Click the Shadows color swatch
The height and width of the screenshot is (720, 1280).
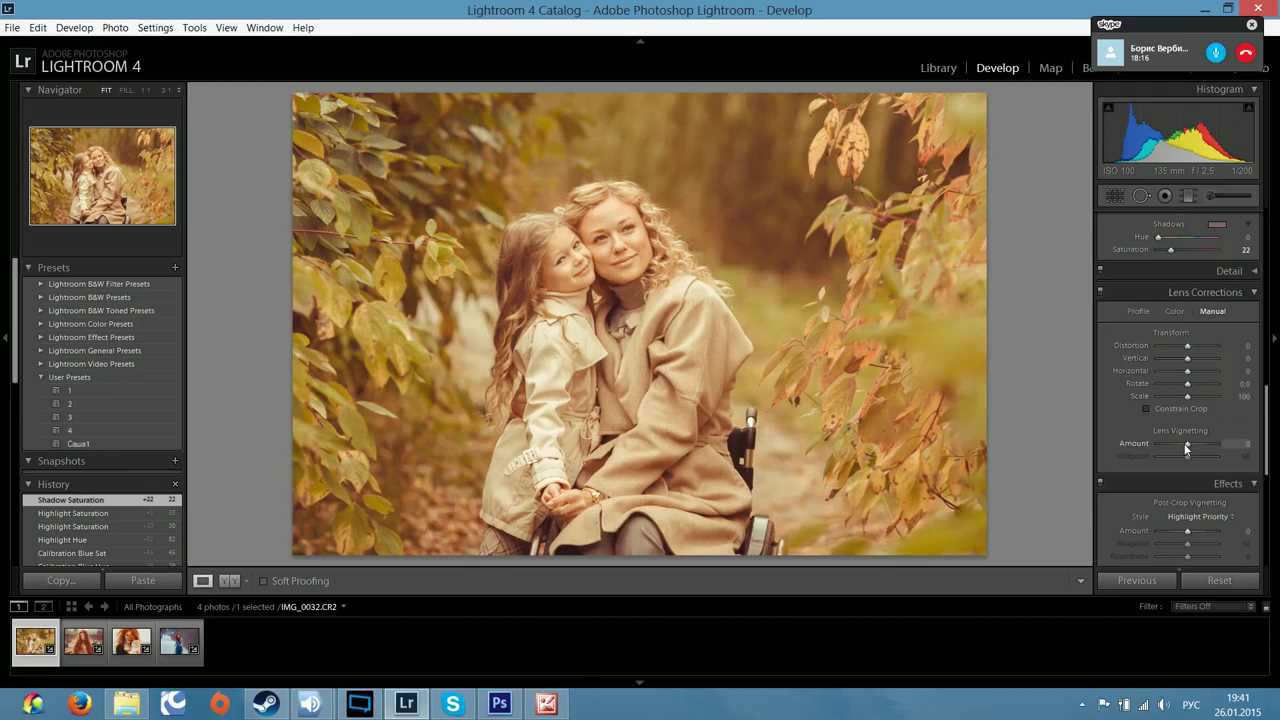[1217, 224]
